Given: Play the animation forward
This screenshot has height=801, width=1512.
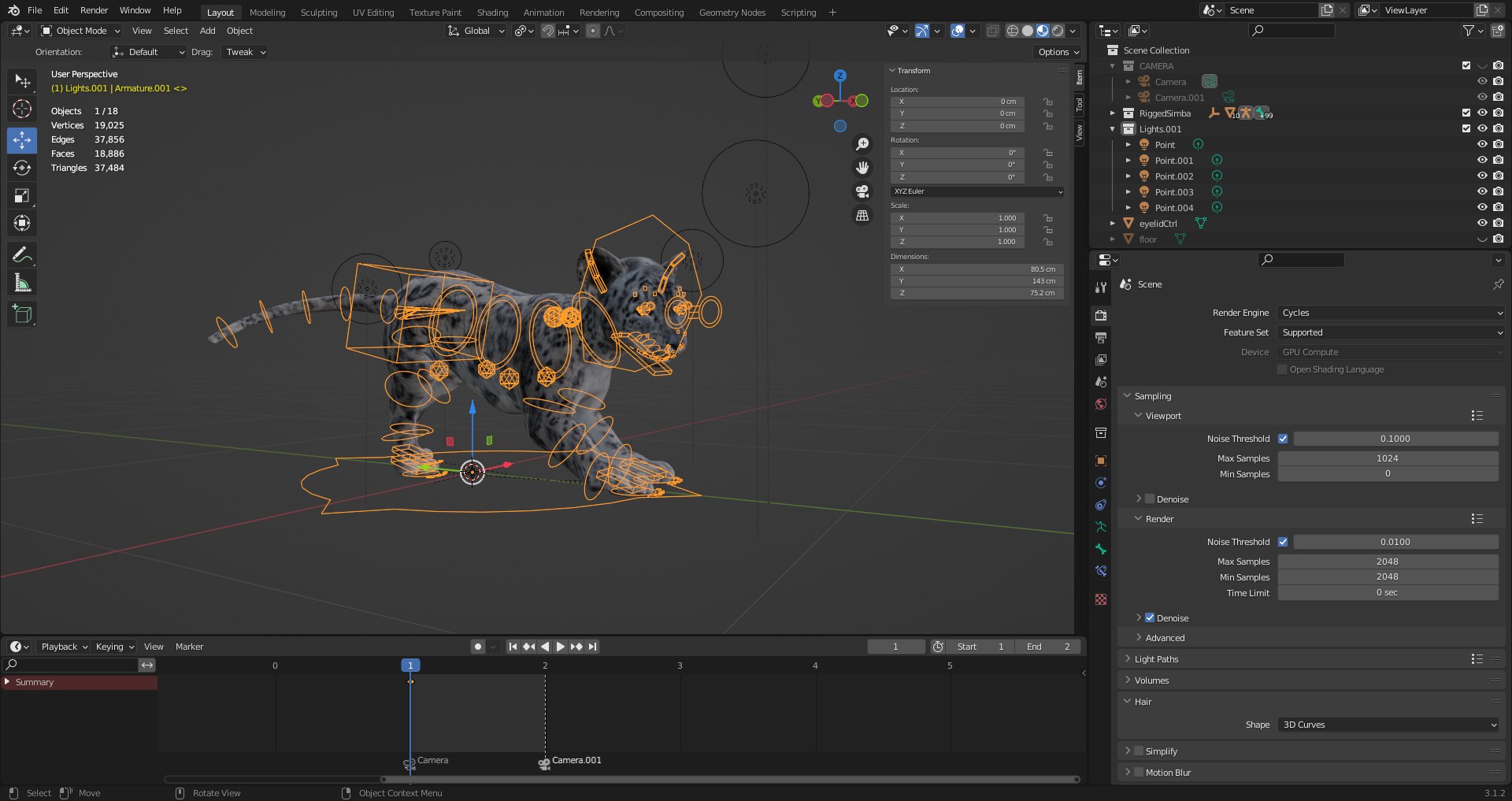Looking at the screenshot, I should [x=561, y=647].
